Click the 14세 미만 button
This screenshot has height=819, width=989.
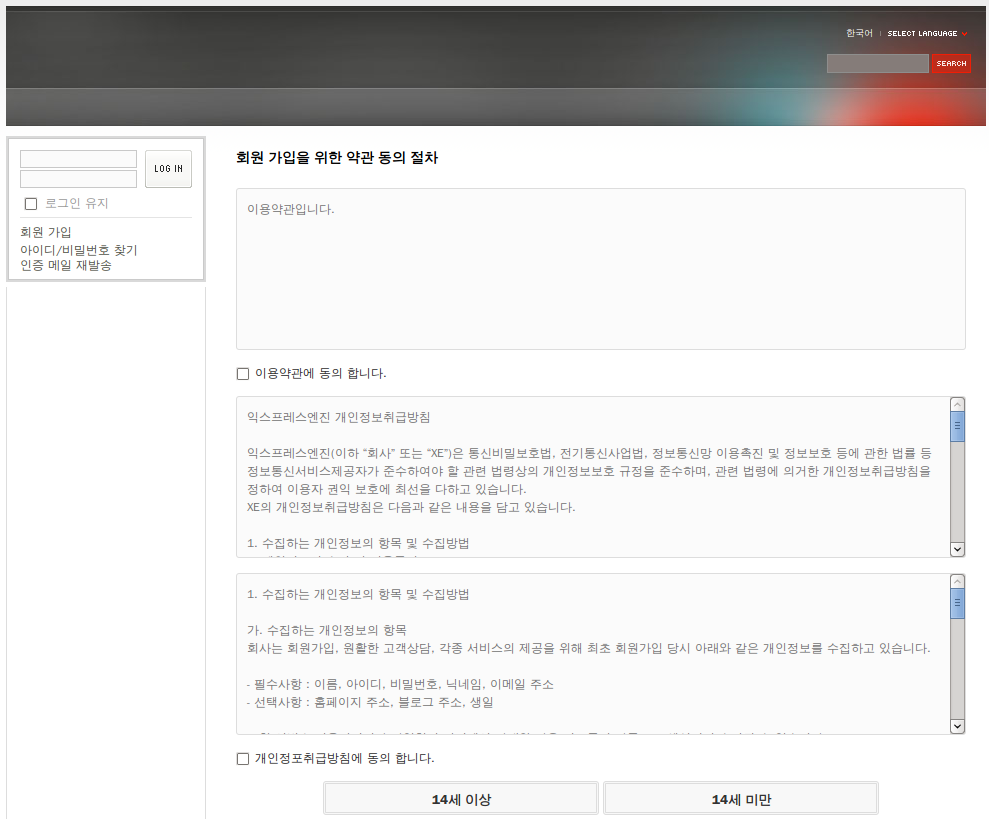[741, 799]
